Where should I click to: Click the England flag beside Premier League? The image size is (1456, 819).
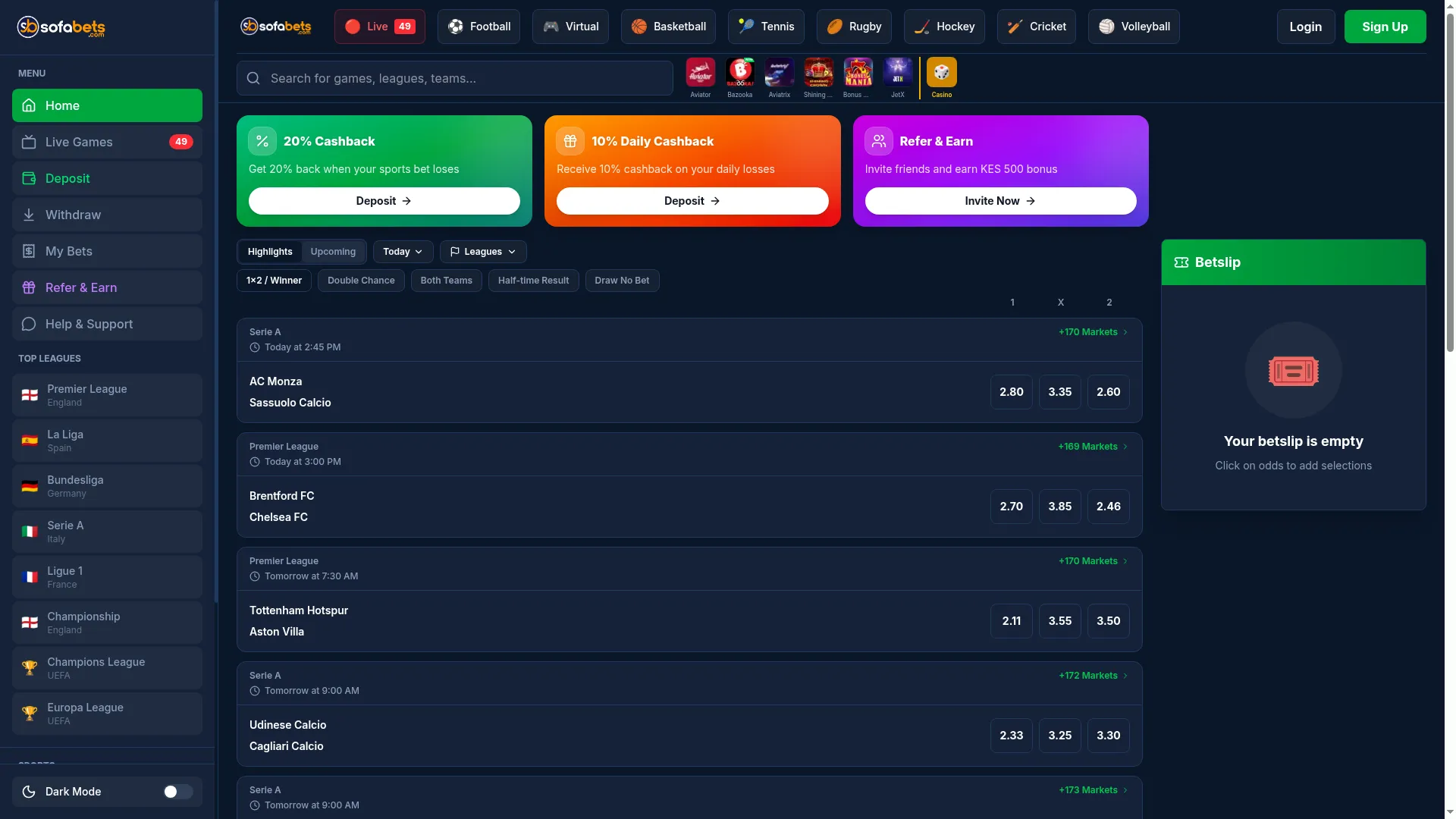(30, 395)
